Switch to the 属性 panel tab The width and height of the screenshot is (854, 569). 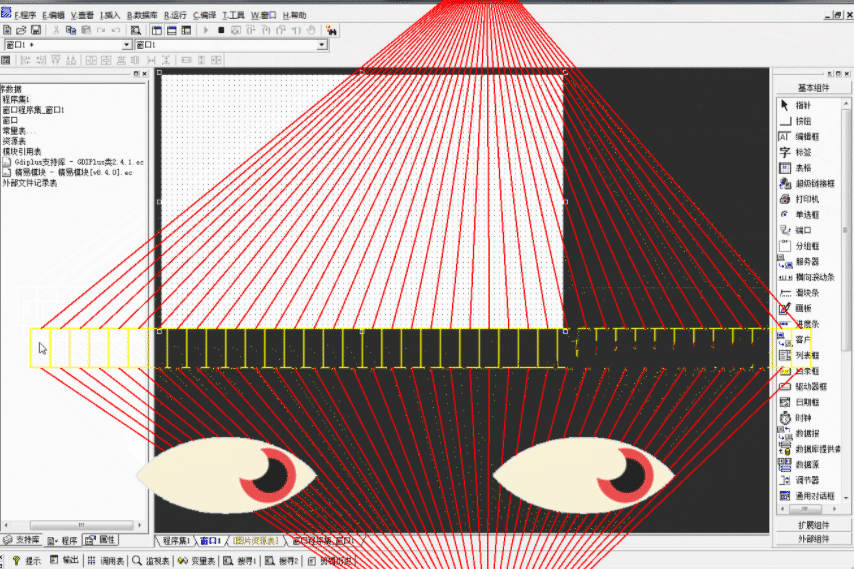click(100, 540)
